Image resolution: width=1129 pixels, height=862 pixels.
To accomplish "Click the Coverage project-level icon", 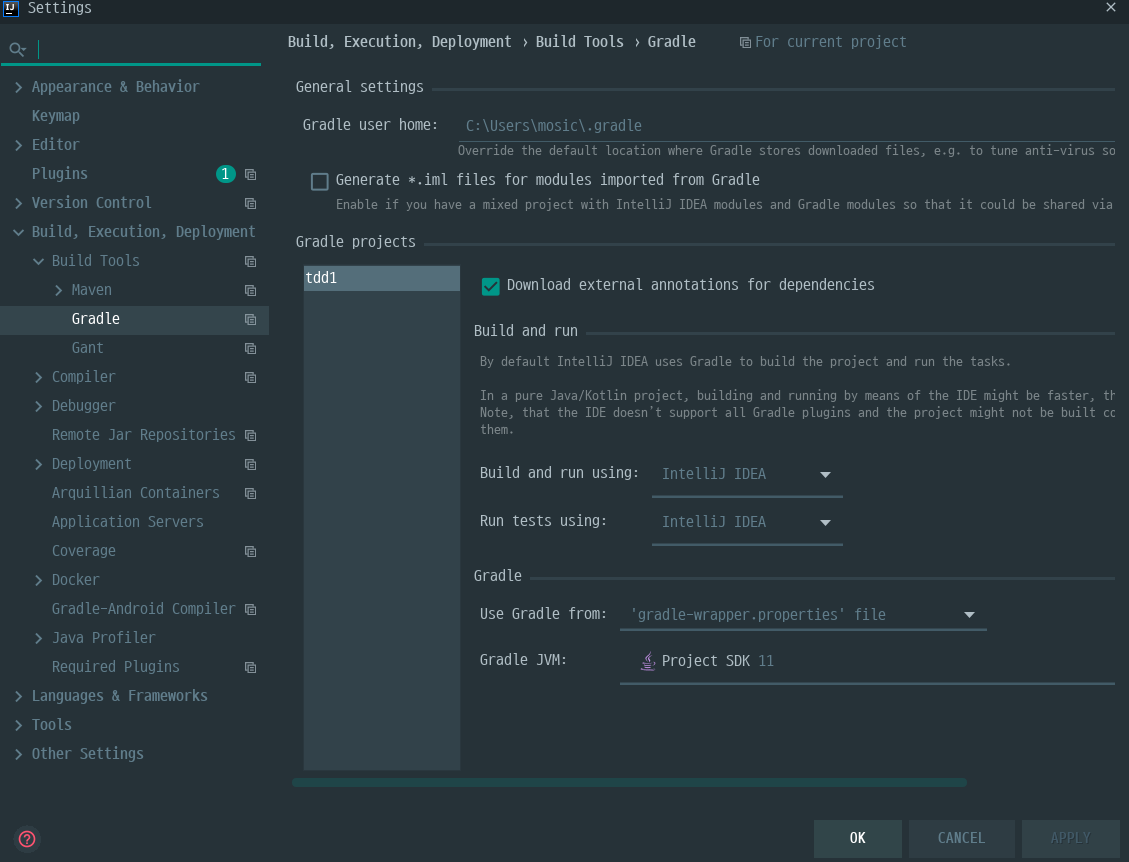I will click(x=251, y=552).
